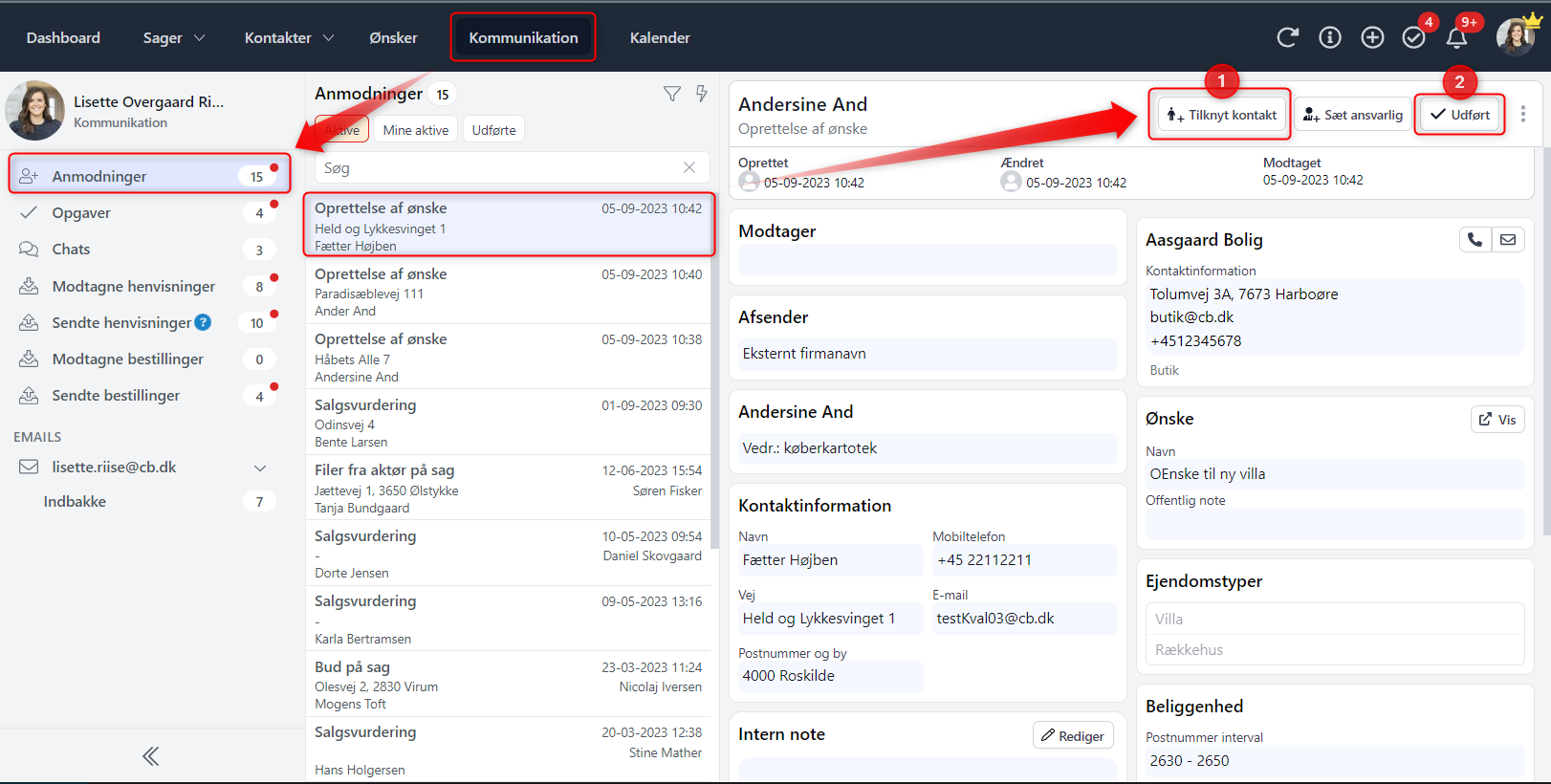Click the lightning bolt quick action icon

click(702, 94)
